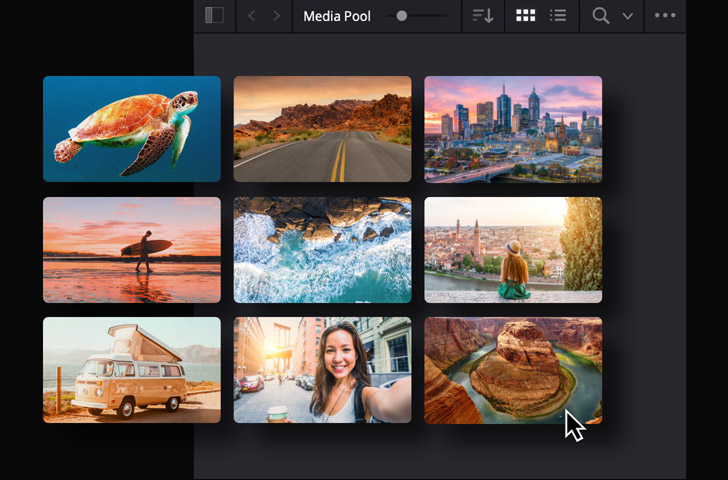This screenshot has height=480, width=728.
Task: Select the surfer at sunset clip
Action: [x=132, y=250]
